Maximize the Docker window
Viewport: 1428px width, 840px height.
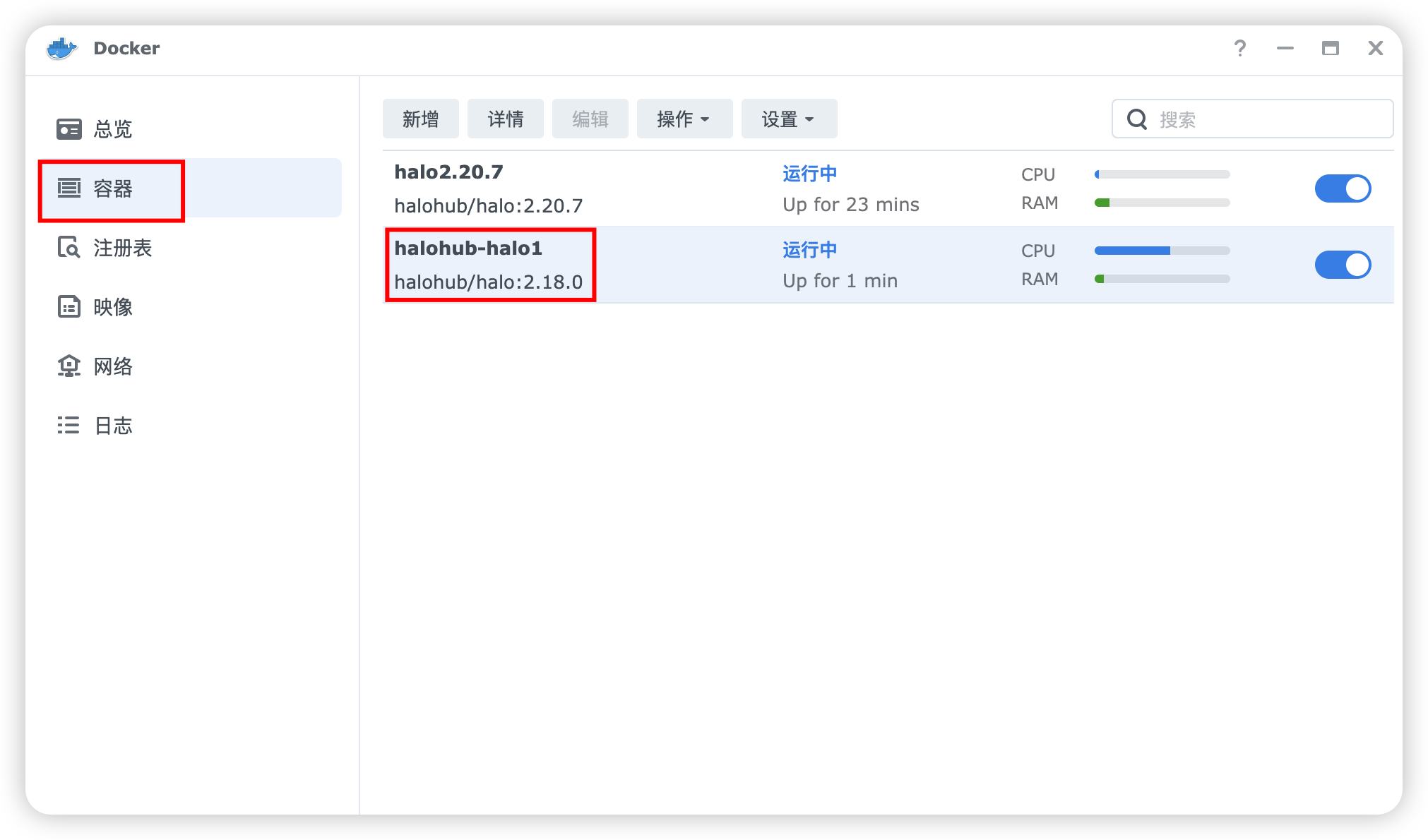pos(1331,48)
